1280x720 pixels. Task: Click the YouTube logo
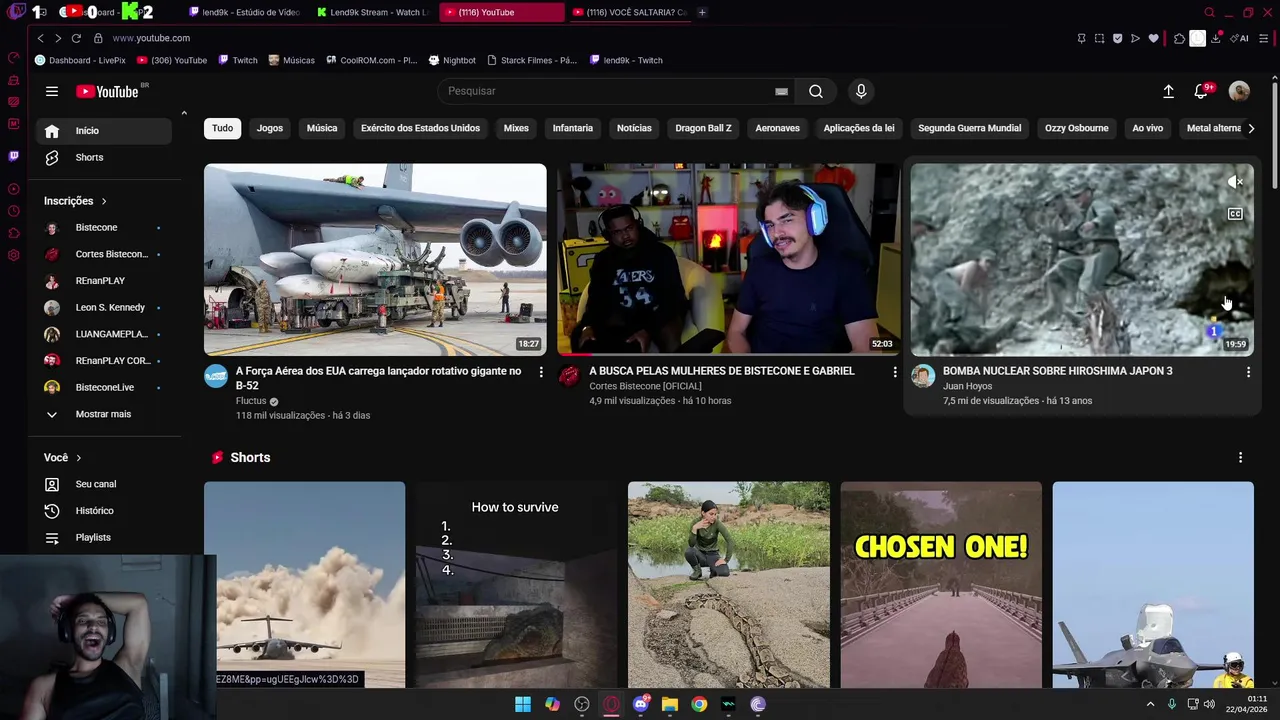(x=107, y=91)
